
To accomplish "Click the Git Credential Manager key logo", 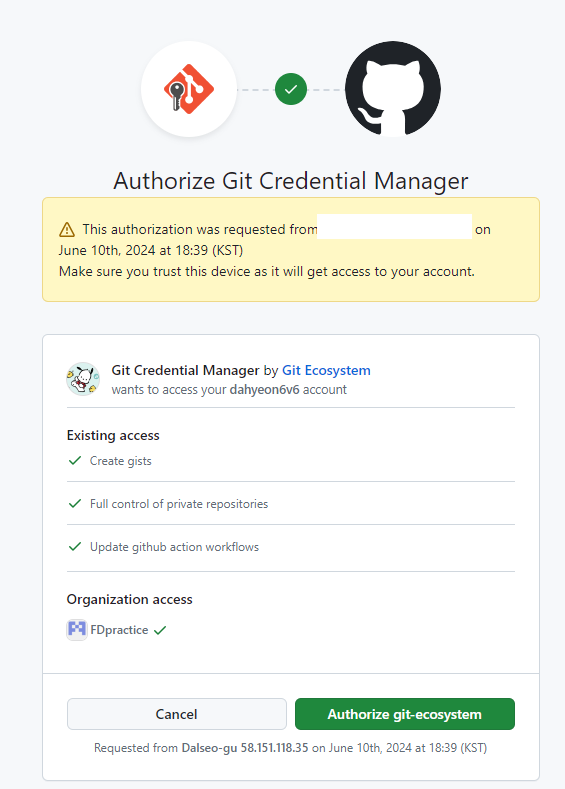I will (189, 89).
